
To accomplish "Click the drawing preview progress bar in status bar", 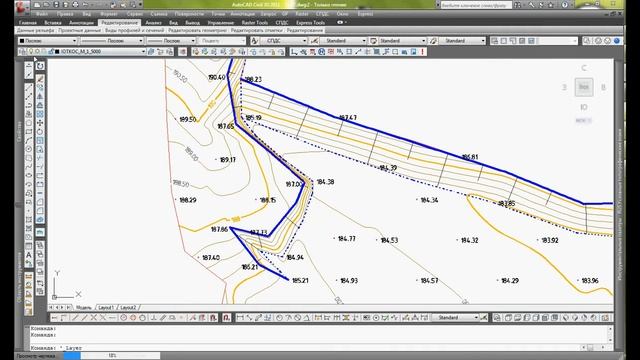I will 111,356.
